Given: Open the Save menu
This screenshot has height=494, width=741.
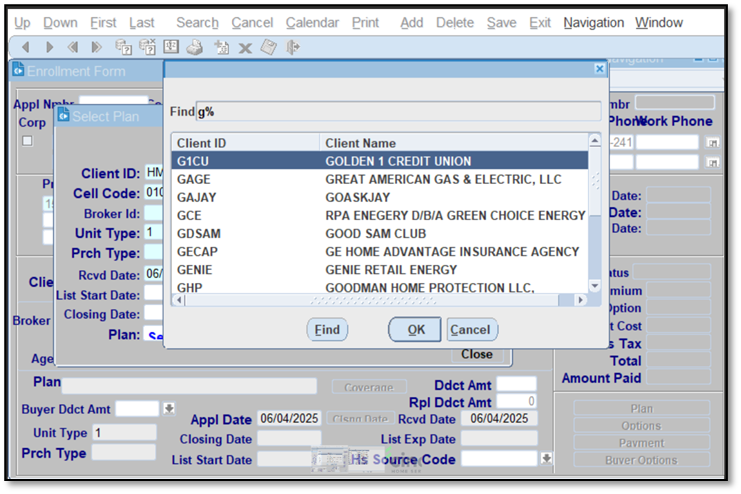Looking at the screenshot, I should tap(501, 22).
